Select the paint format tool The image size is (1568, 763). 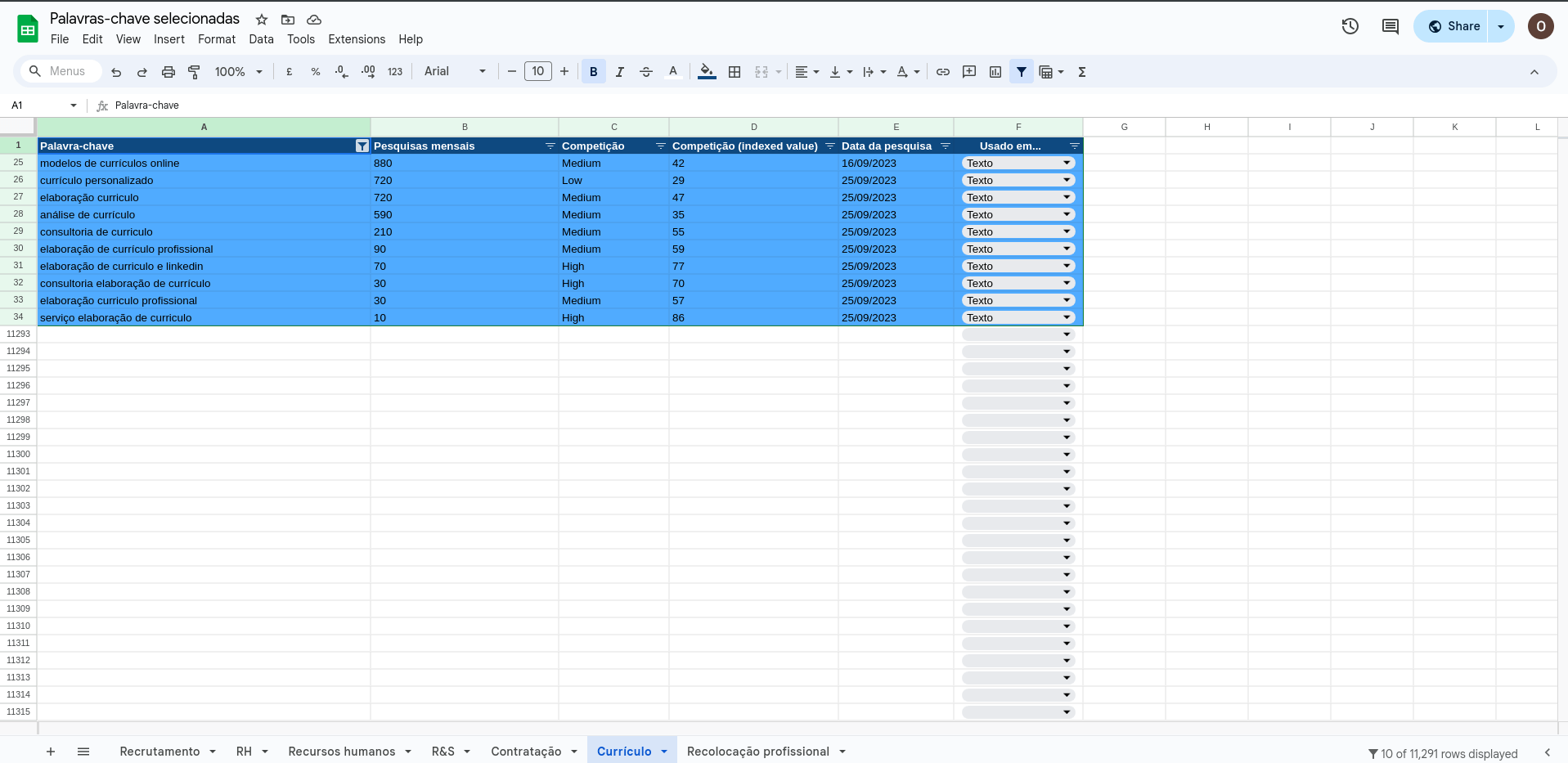[x=194, y=72]
